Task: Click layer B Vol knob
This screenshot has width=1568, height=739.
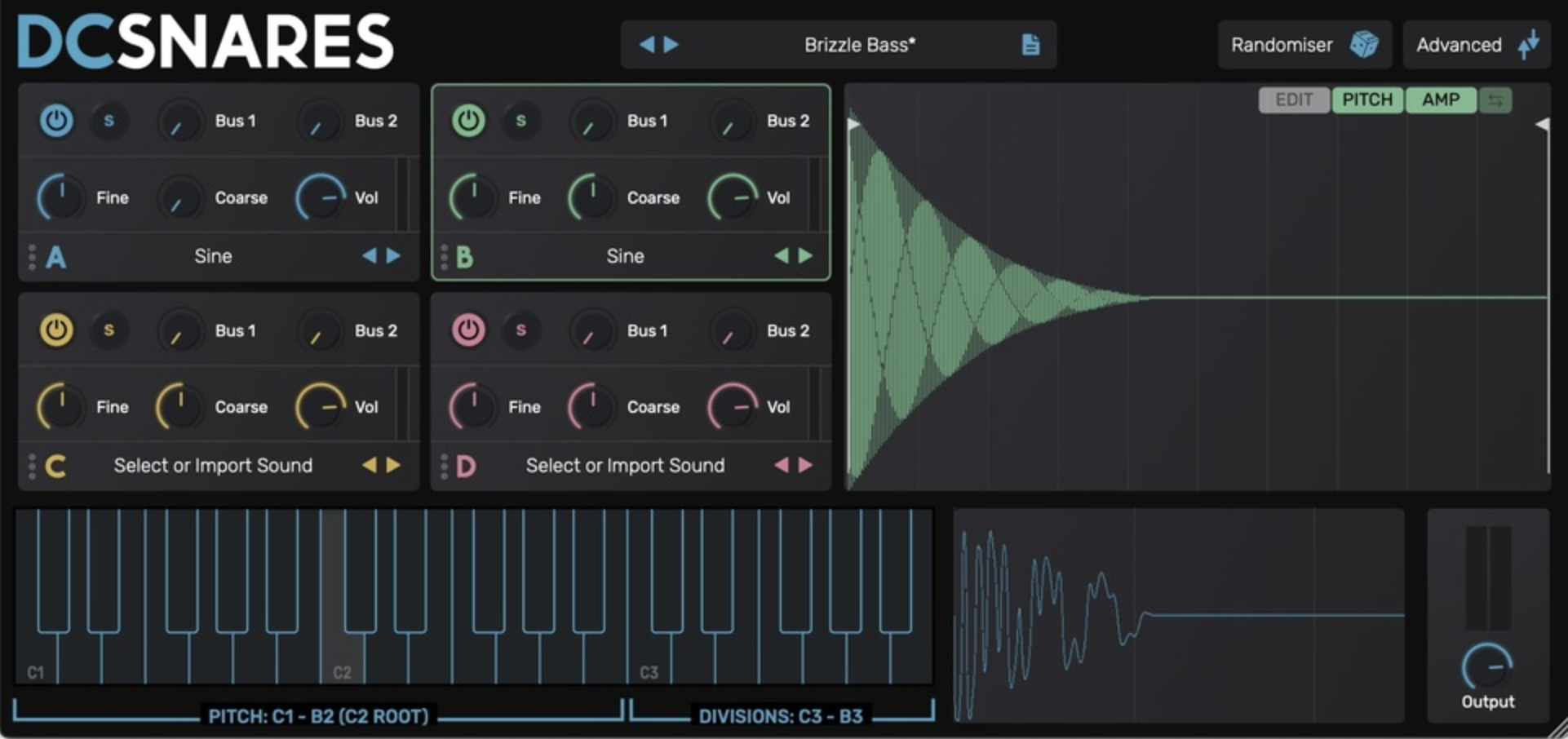Action: (733, 197)
